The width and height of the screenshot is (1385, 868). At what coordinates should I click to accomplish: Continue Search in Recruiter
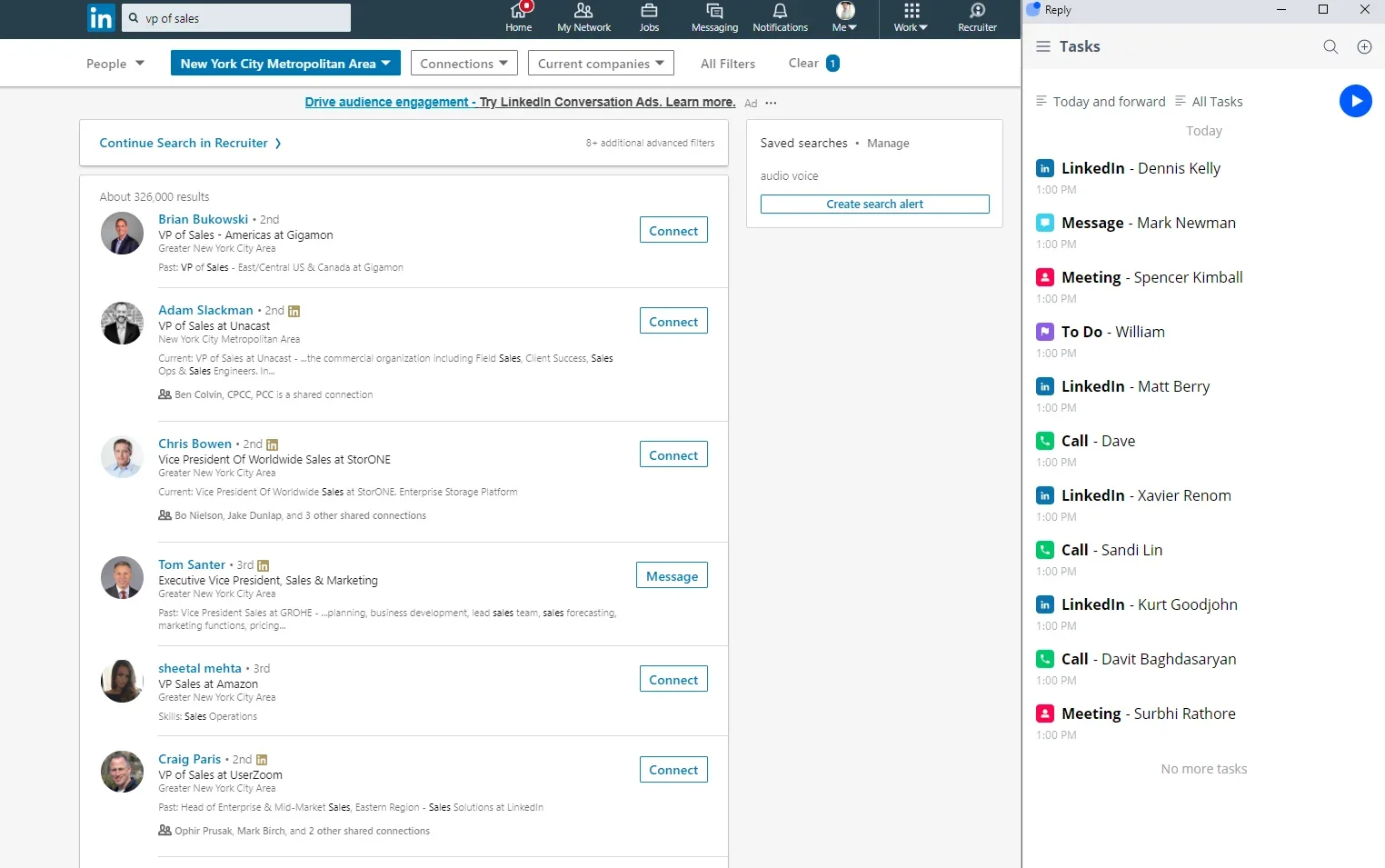coord(190,143)
